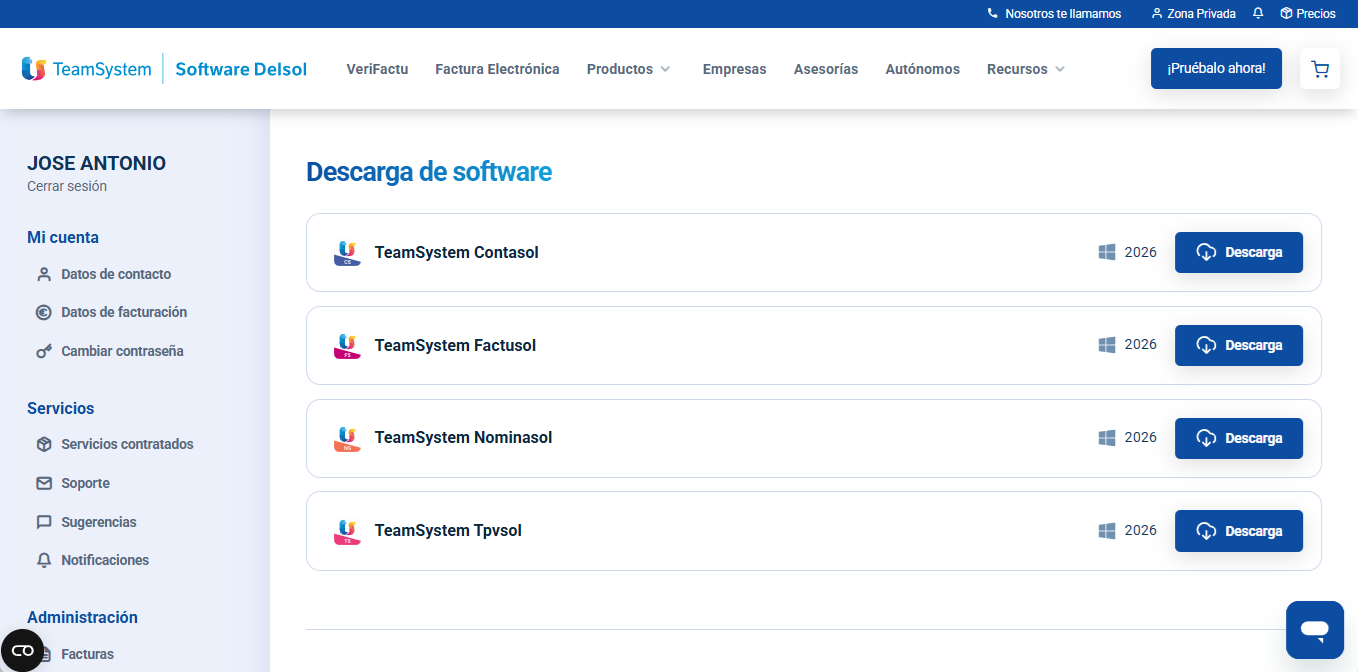1358x672 pixels.
Task: Expand the Productos dropdown menu
Action: (628, 69)
